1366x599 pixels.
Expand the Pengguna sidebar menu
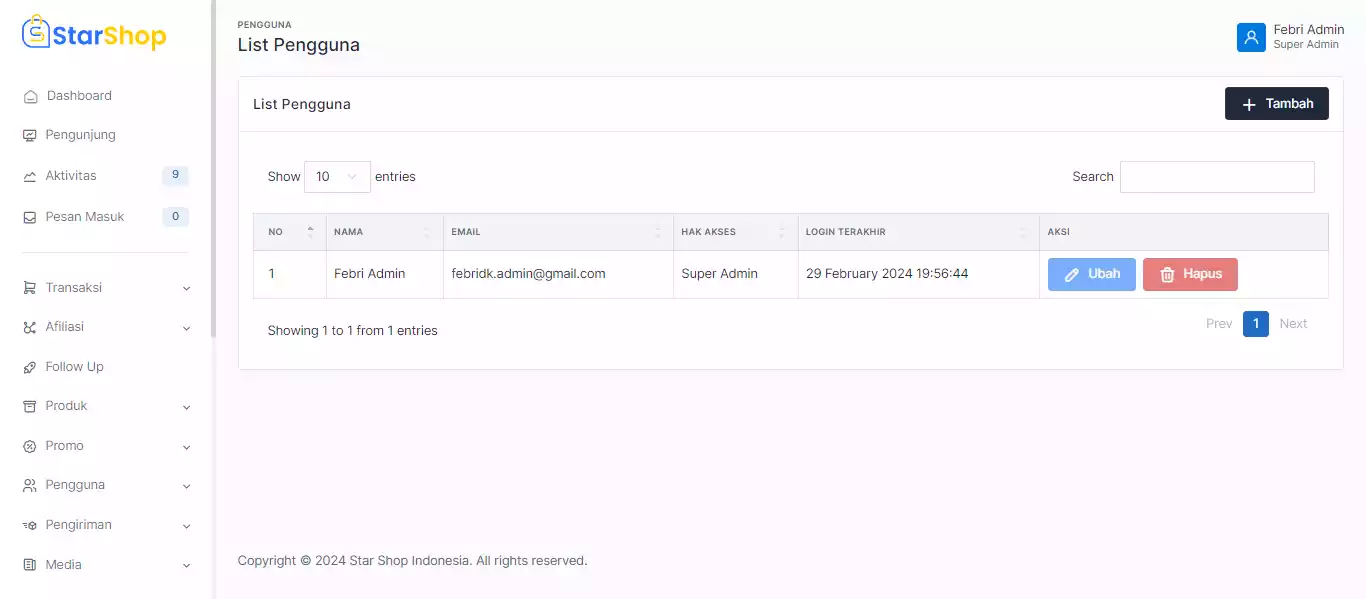click(x=105, y=486)
